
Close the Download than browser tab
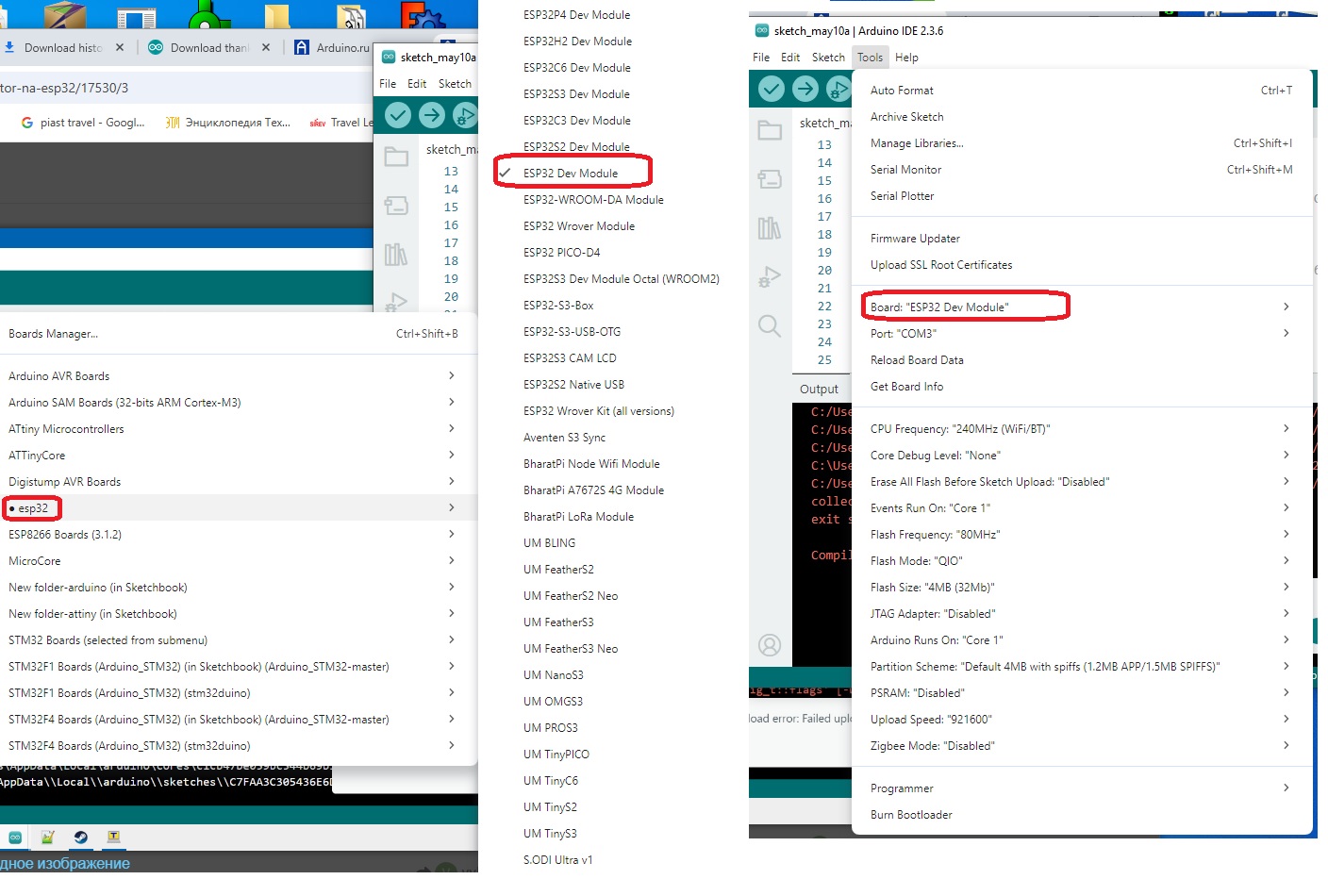coord(266,47)
